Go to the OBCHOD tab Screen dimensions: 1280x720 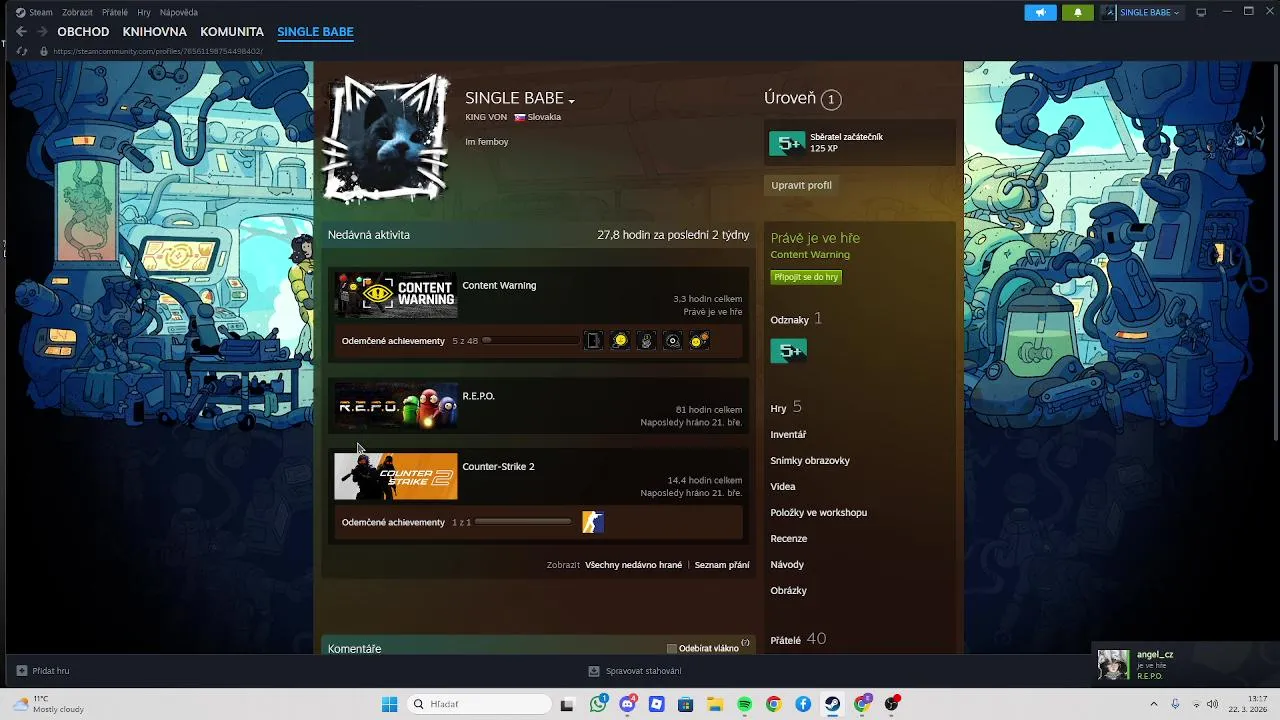[x=83, y=32]
